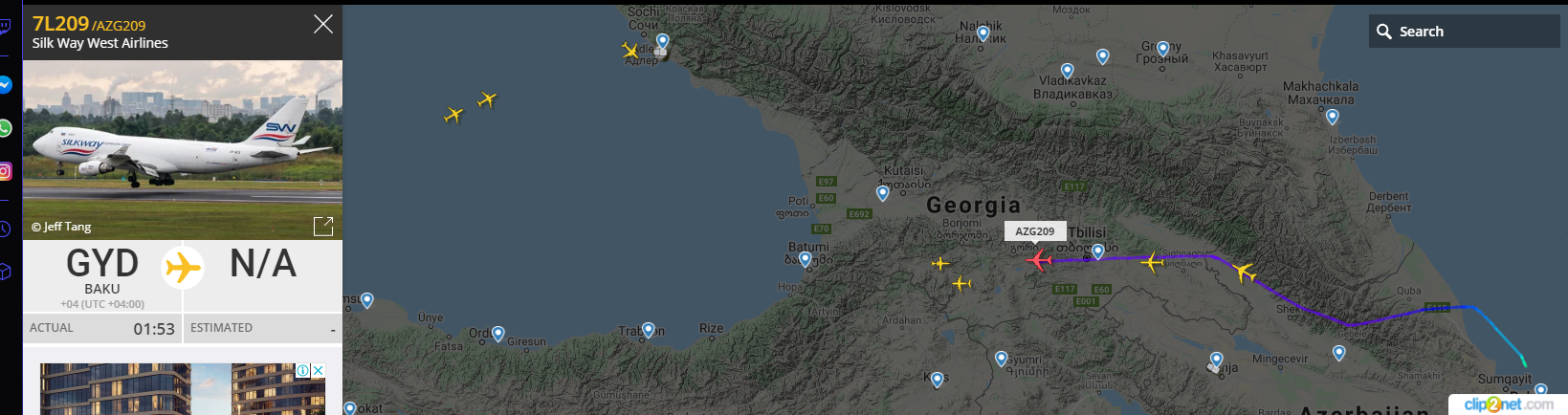The height and width of the screenshot is (415, 1568).
Task: Open aircraft photo in external link icon
Action: [x=323, y=226]
